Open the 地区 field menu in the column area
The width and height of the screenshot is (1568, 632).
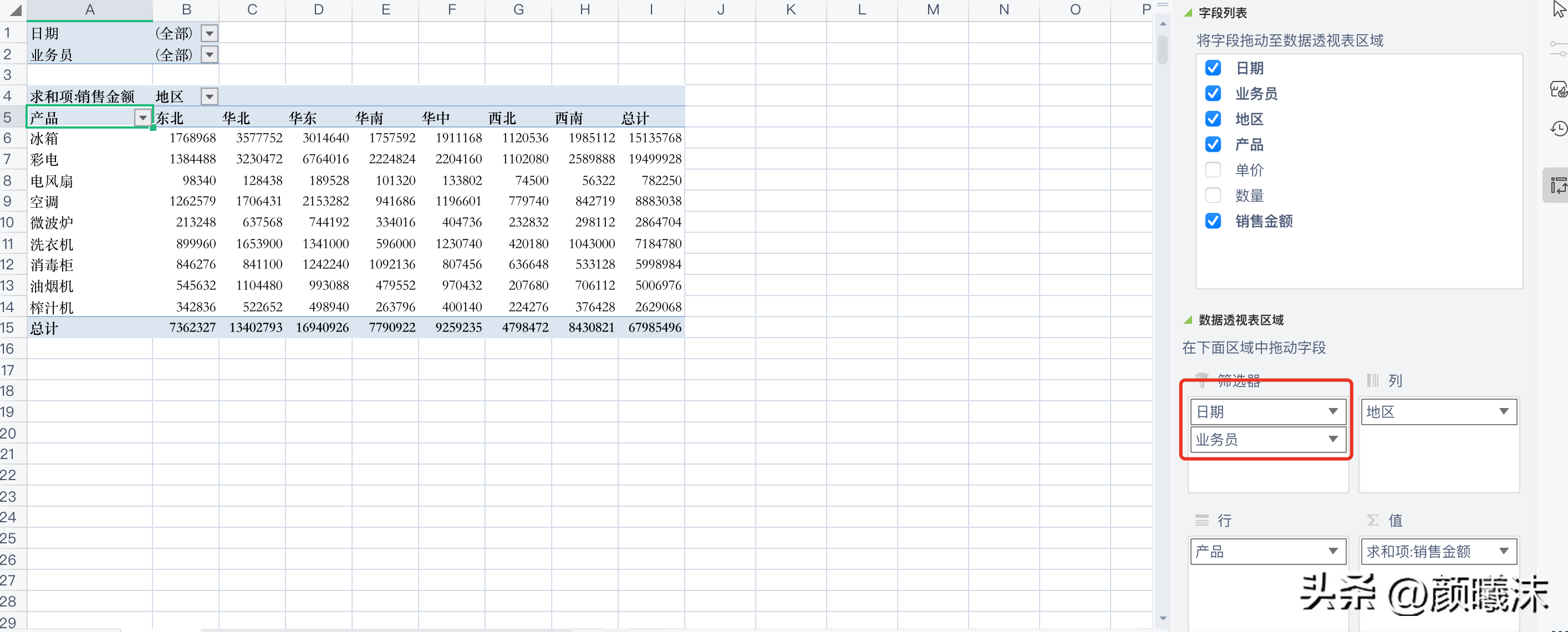(x=1504, y=411)
